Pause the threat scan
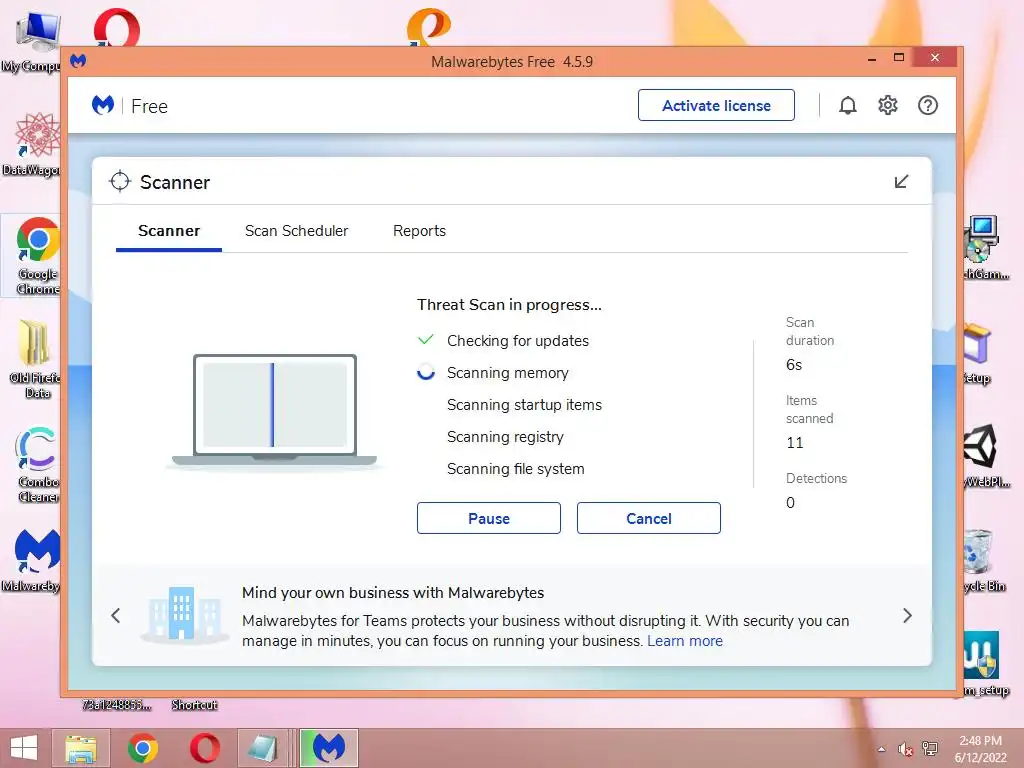1024x768 pixels. [x=488, y=519]
